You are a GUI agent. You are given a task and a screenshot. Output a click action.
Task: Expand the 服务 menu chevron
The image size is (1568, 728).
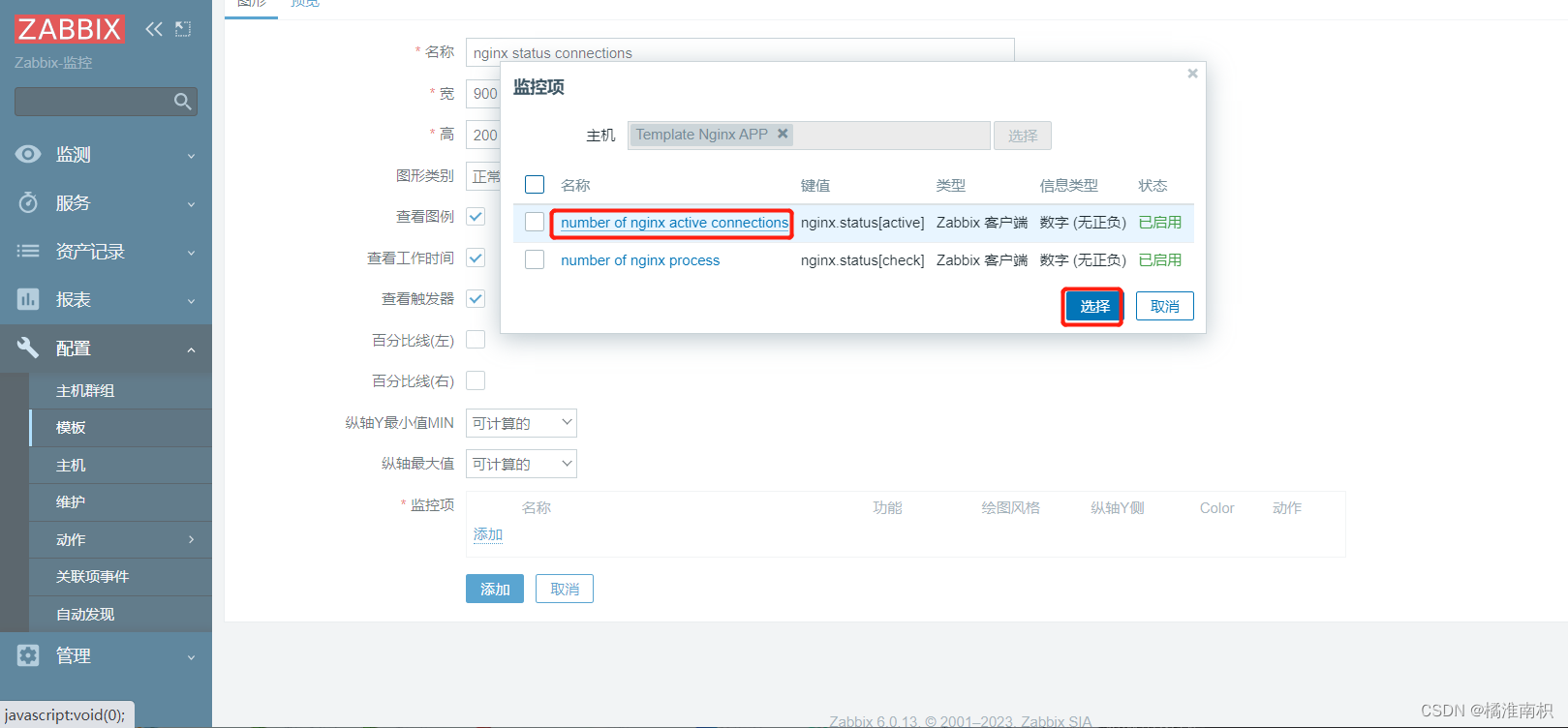pyautogui.click(x=191, y=204)
